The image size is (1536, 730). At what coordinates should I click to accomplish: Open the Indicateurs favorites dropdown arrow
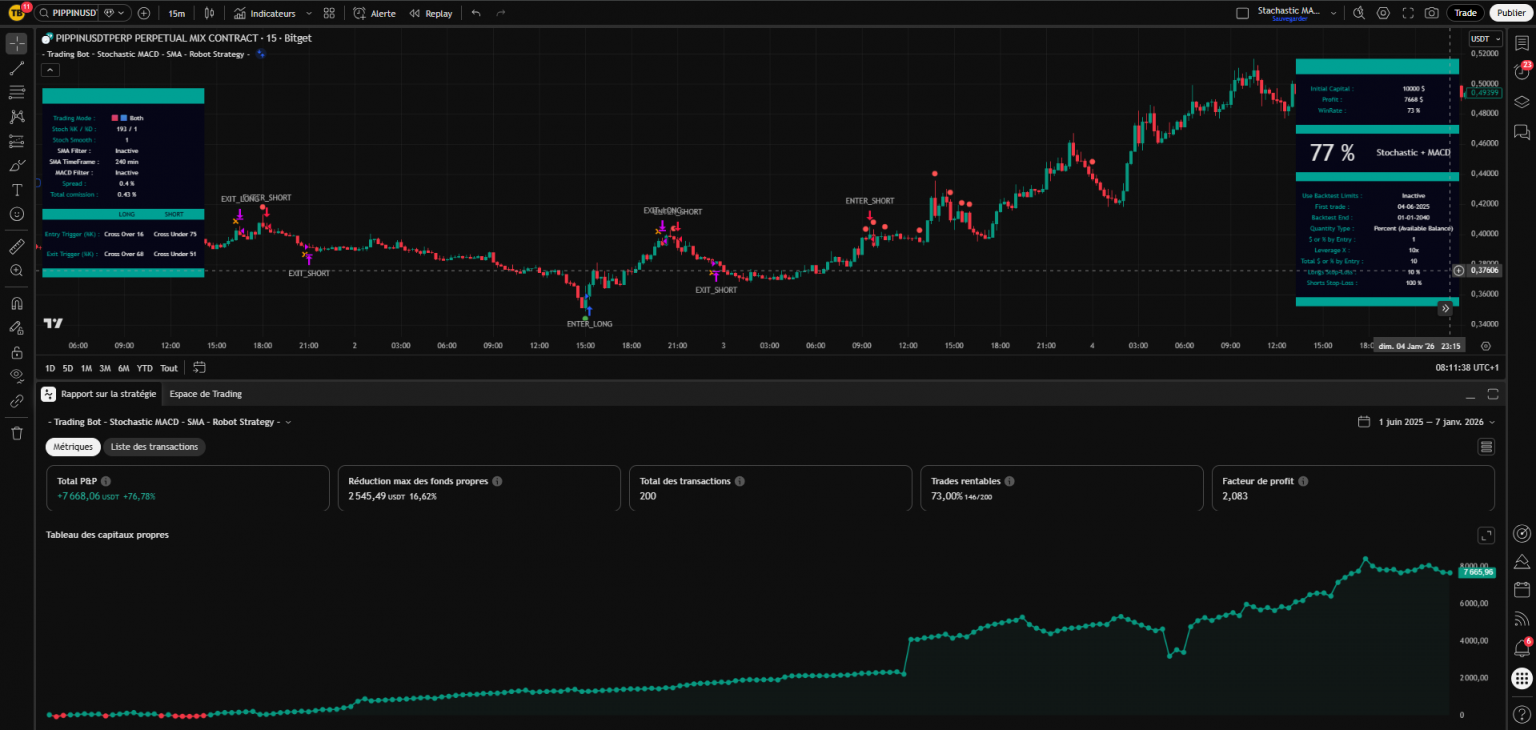pyautogui.click(x=309, y=14)
